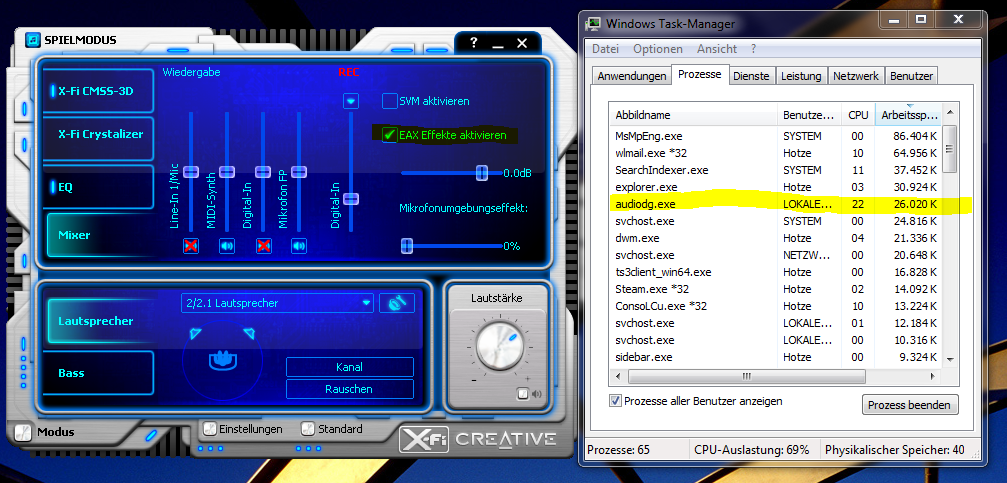This screenshot has height=483, width=1007.
Task: Toggle the mute checkbox under volume knob
Action: click(x=523, y=394)
